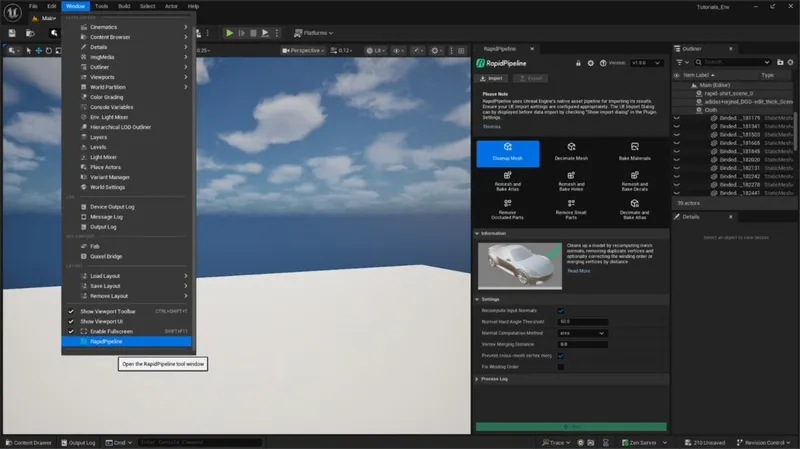Toggle visibility of Binded 182441 actor
Image resolution: width=800 pixels, height=449 pixels.
pyautogui.click(x=677, y=193)
